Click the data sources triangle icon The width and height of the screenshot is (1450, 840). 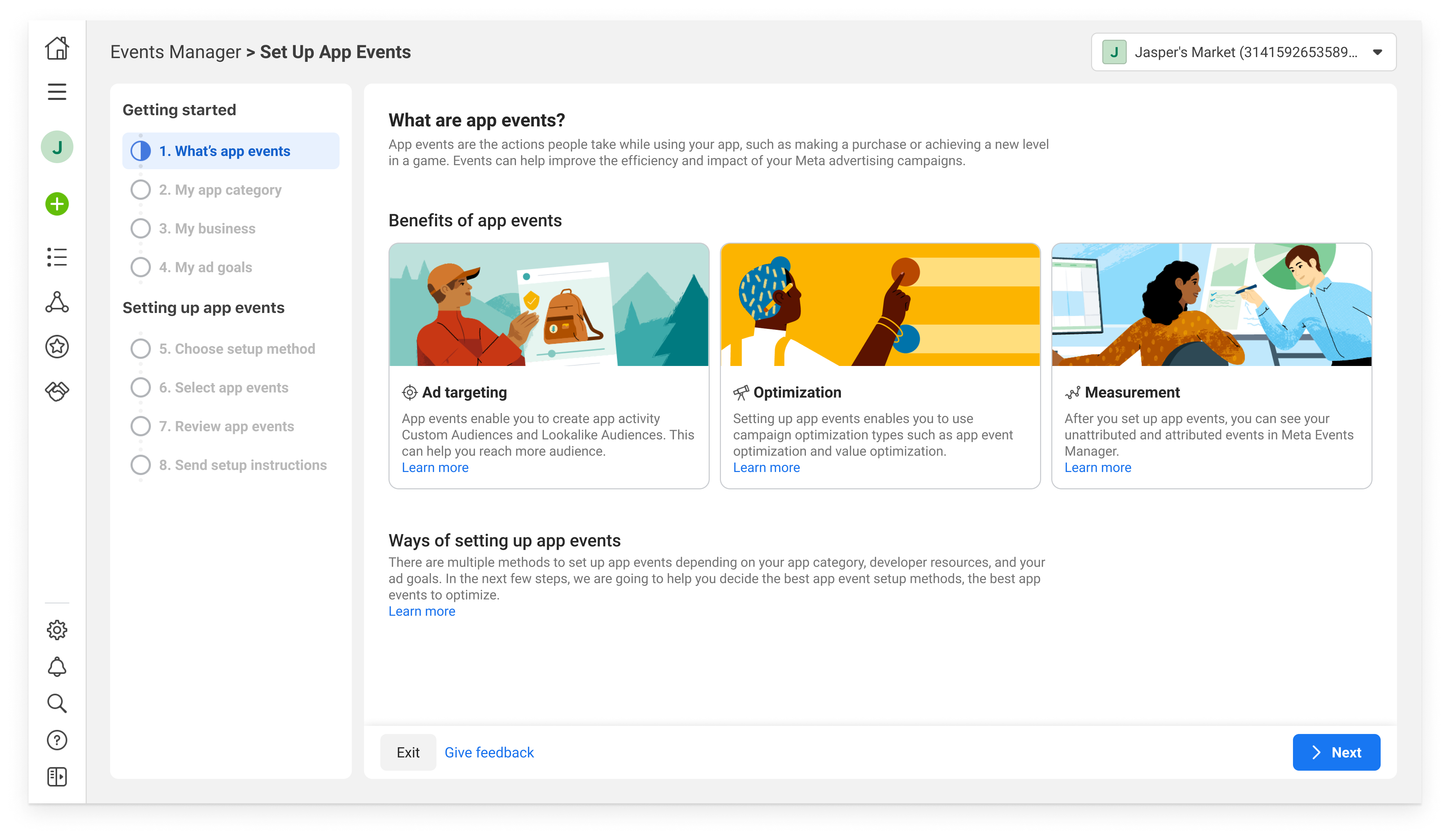(x=57, y=301)
